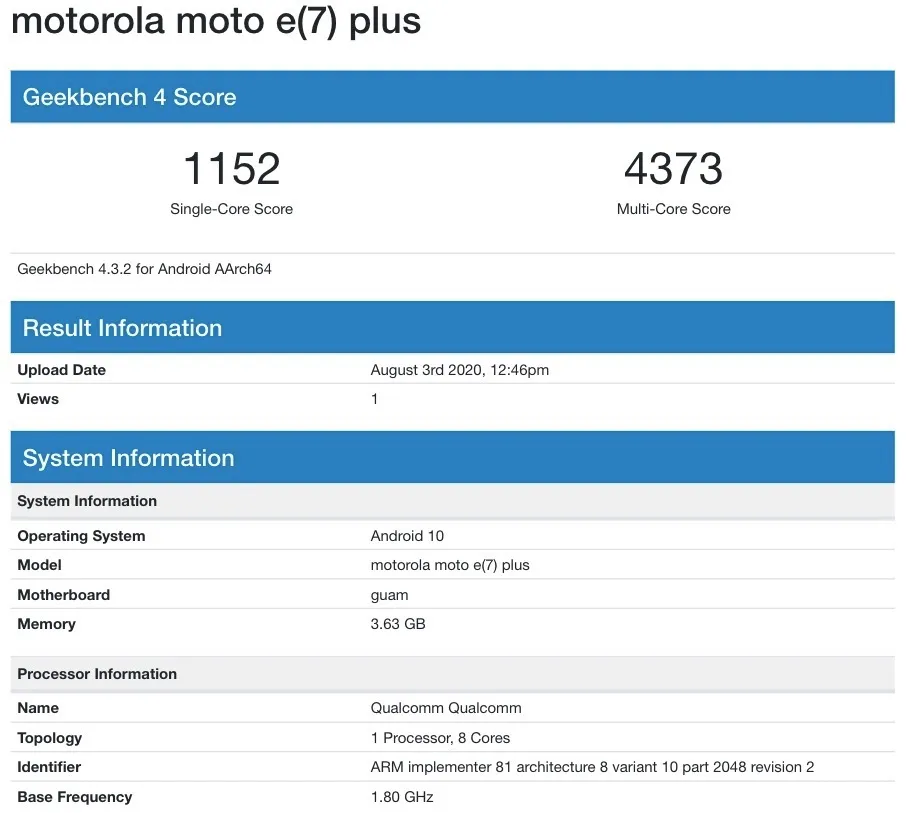Select the Processor Information subheader row
The image size is (906, 813).
[452, 674]
